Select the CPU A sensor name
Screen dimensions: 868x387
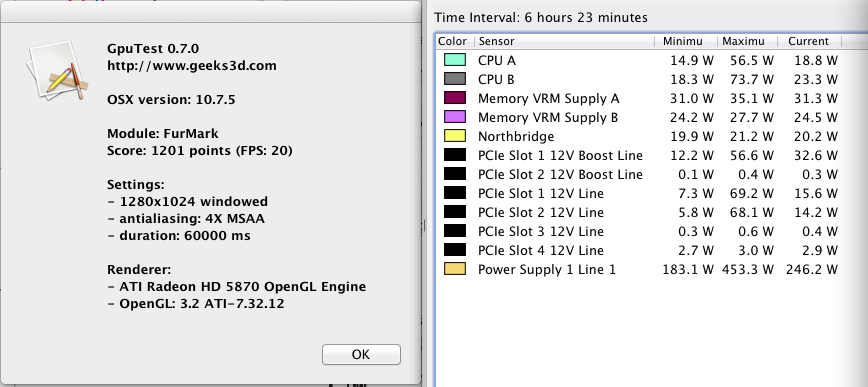pyautogui.click(x=497, y=60)
